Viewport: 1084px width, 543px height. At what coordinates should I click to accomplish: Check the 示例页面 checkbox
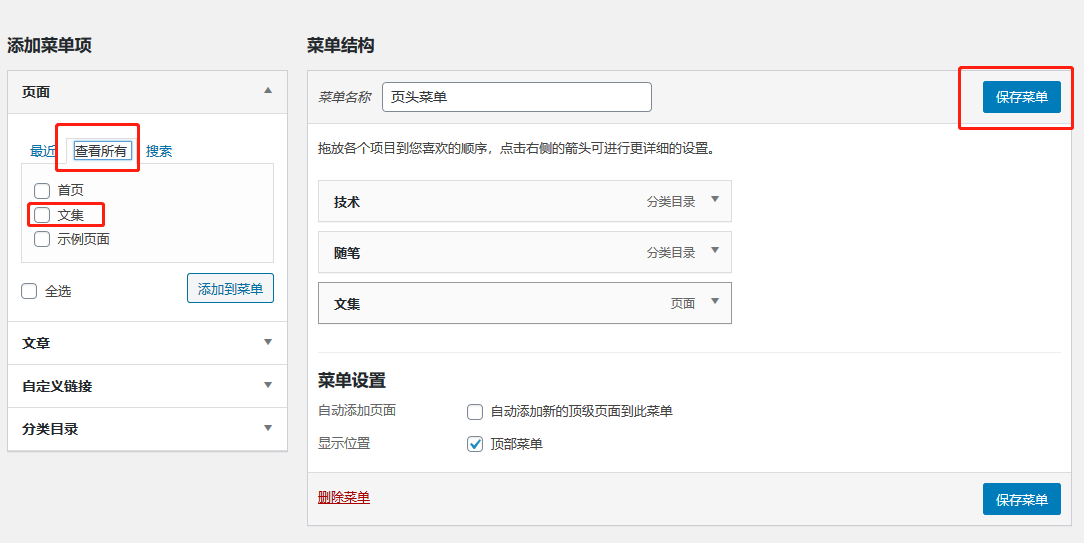click(42, 239)
